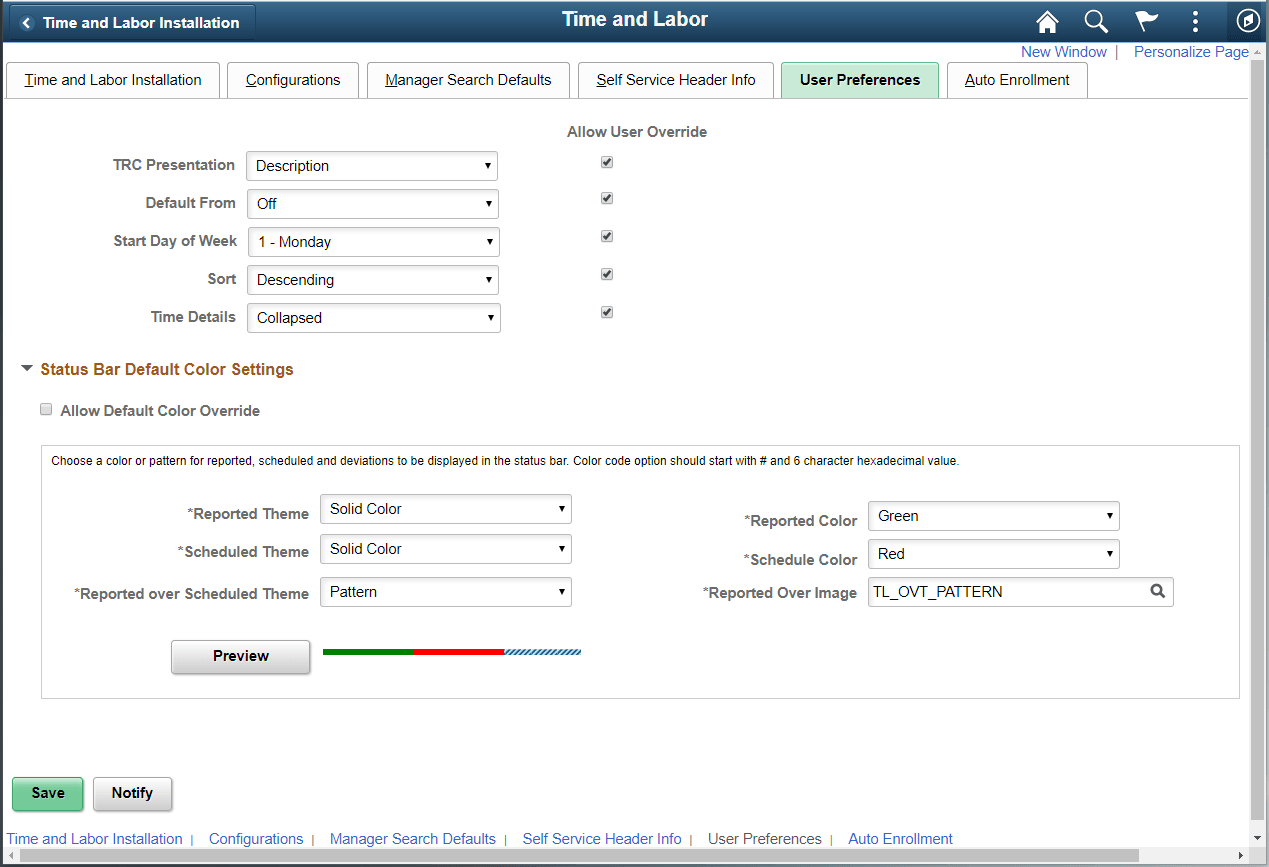Uncheck Allow User Override for Time Details
The width and height of the screenshot is (1269, 867).
[x=606, y=311]
